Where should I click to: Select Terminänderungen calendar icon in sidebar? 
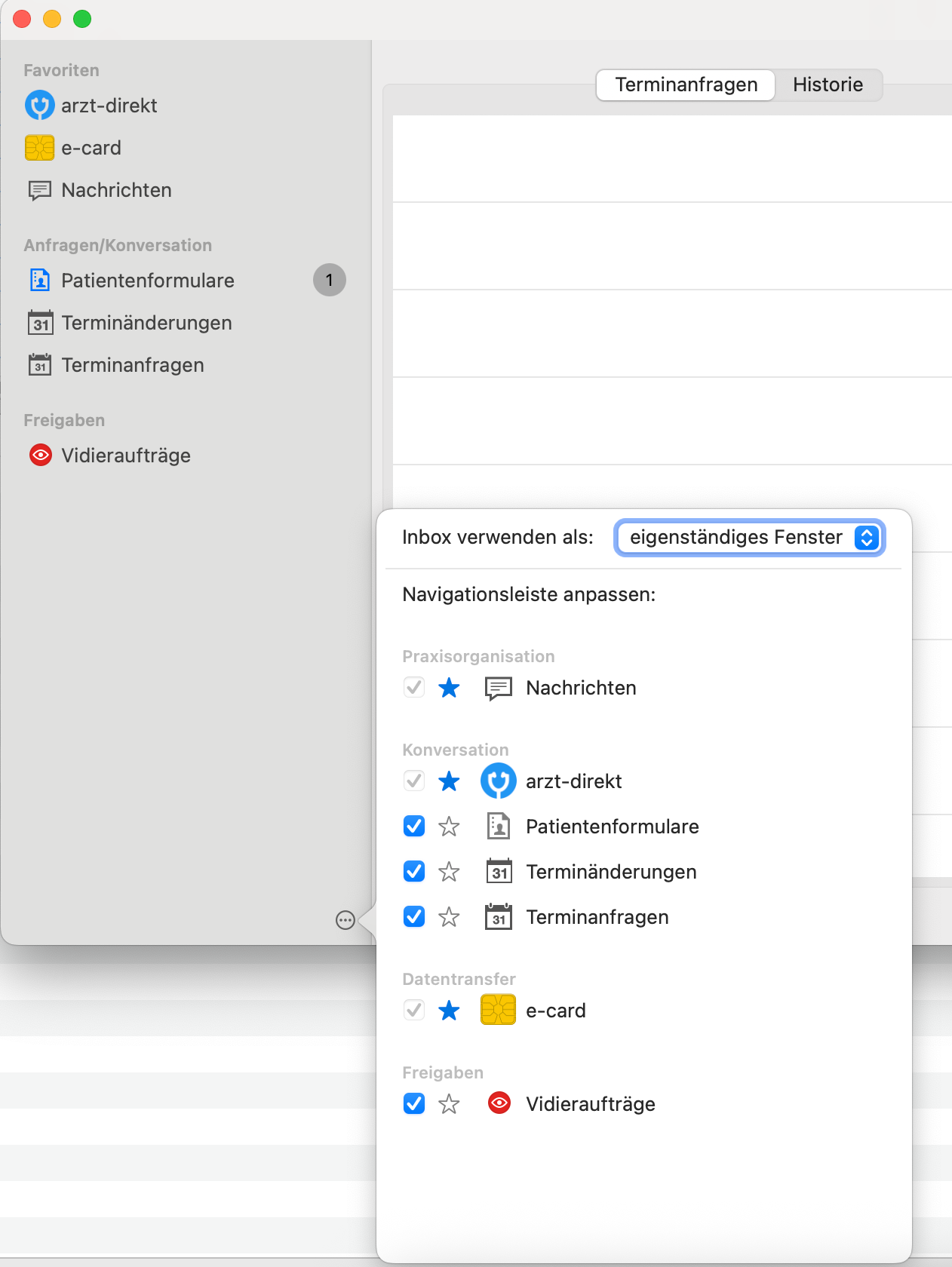tap(40, 323)
